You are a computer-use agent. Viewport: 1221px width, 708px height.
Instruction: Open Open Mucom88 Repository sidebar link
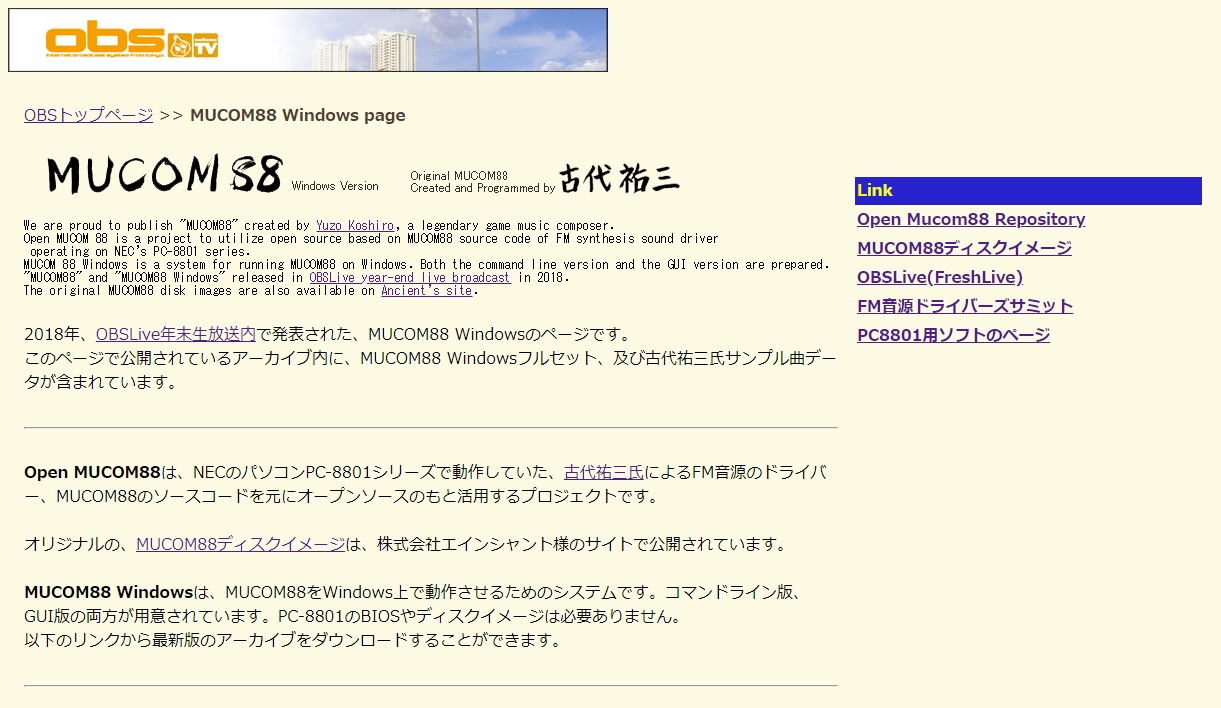point(971,219)
